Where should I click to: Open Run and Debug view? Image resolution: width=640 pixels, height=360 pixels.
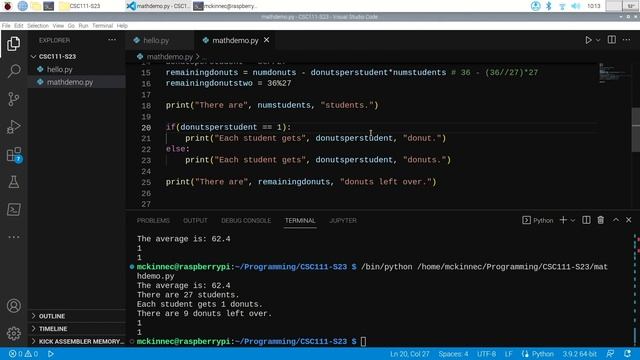[x=13, y=127]
